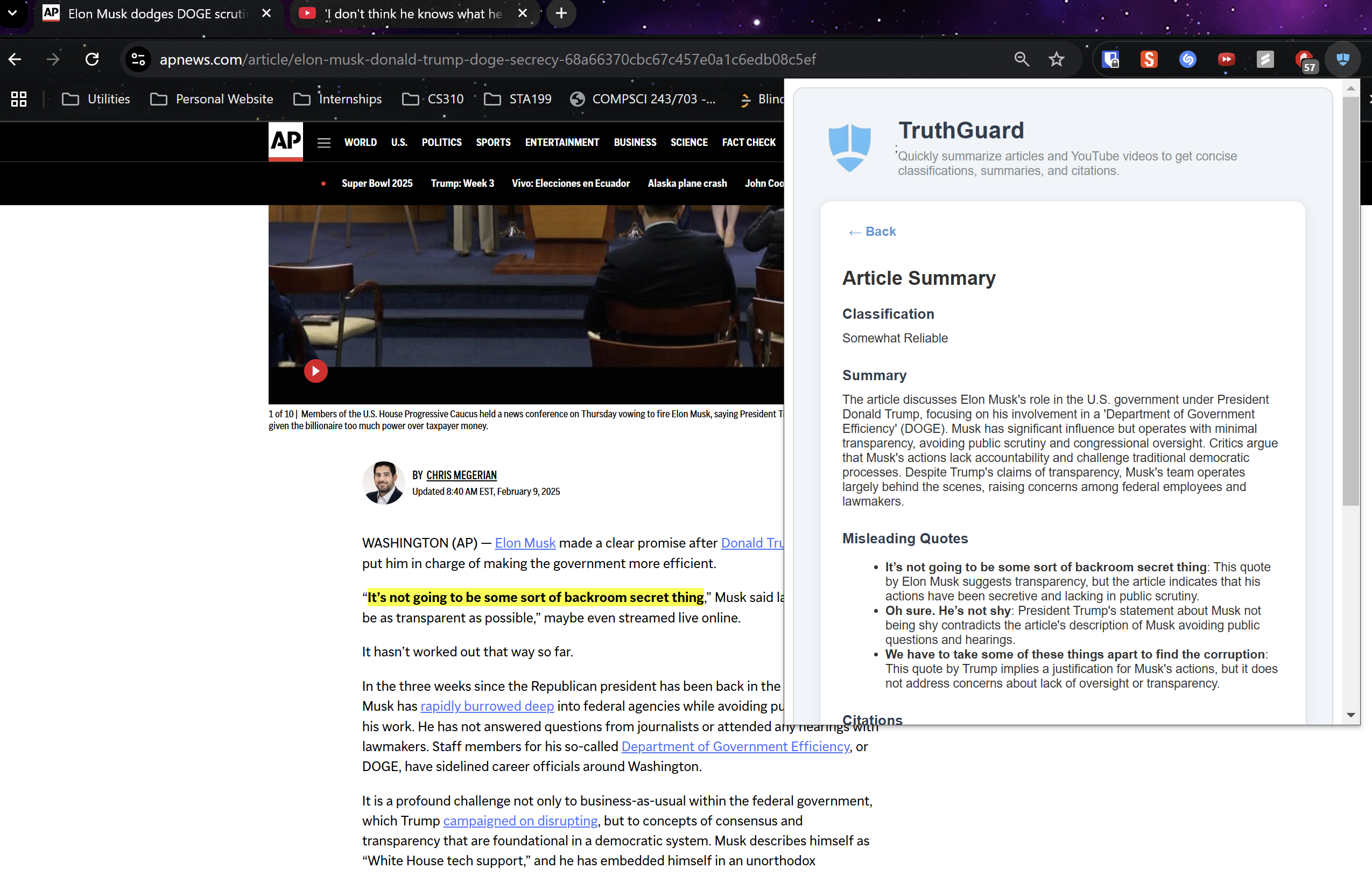Viewport: 1372px width, 875px height.
Task: Expand the tab search dropdown arrow
Action: click(12, 12)
